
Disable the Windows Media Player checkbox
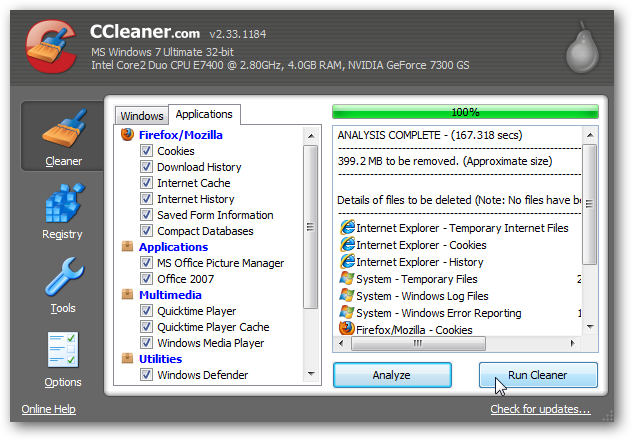[146, 342]
